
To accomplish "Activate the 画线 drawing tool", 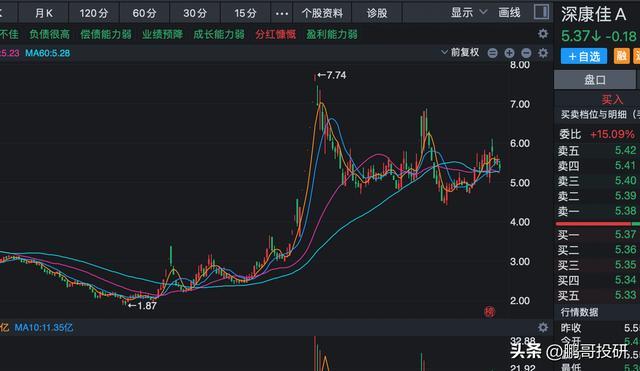I will tap(509, 13).
